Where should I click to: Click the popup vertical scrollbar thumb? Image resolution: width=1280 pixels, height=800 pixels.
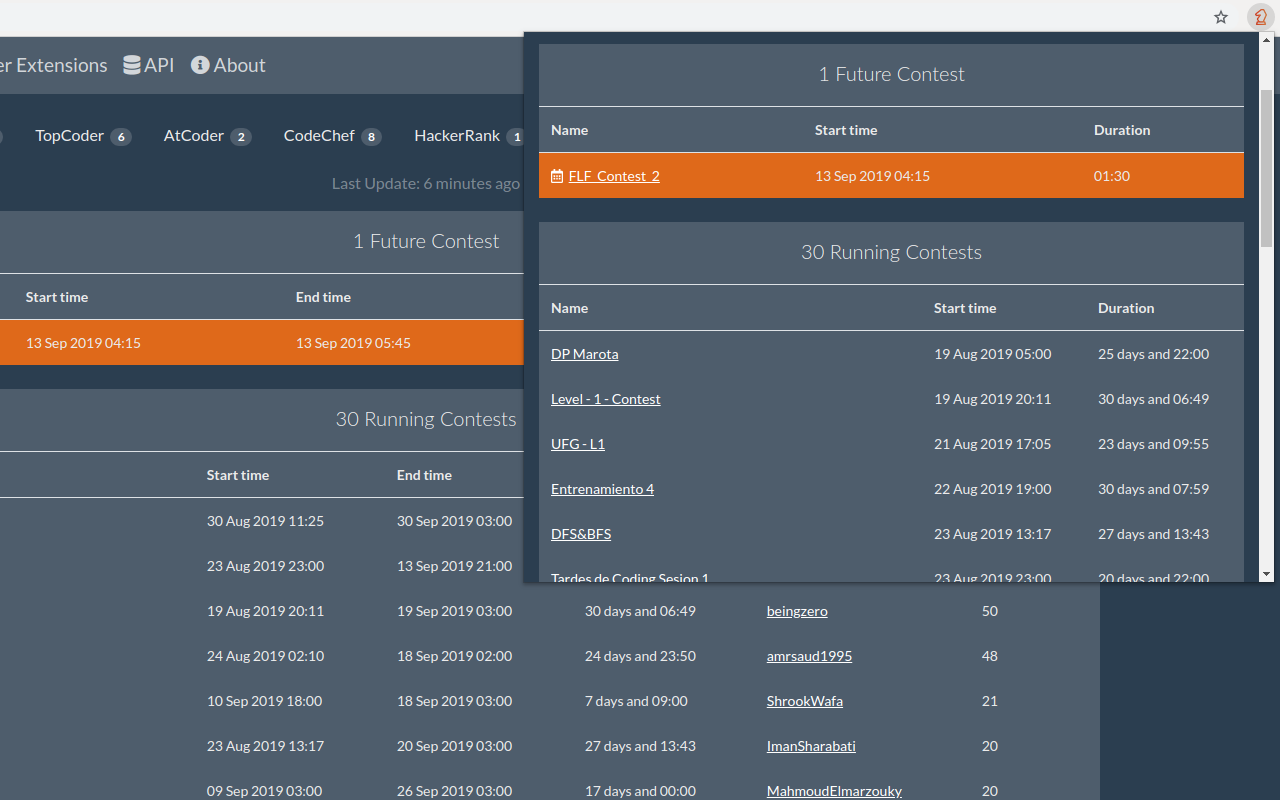point(1266,168)
